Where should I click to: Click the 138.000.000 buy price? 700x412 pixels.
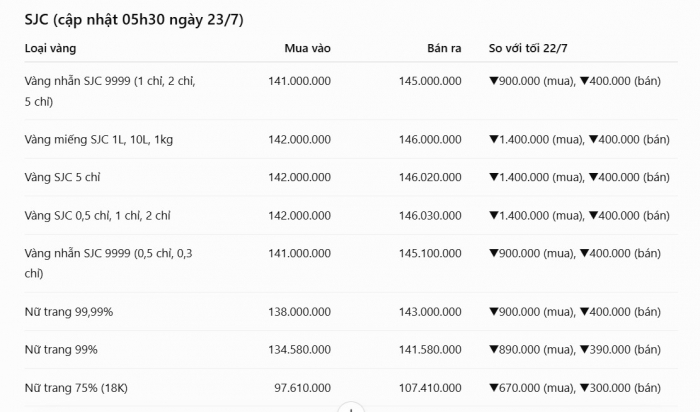300,312
